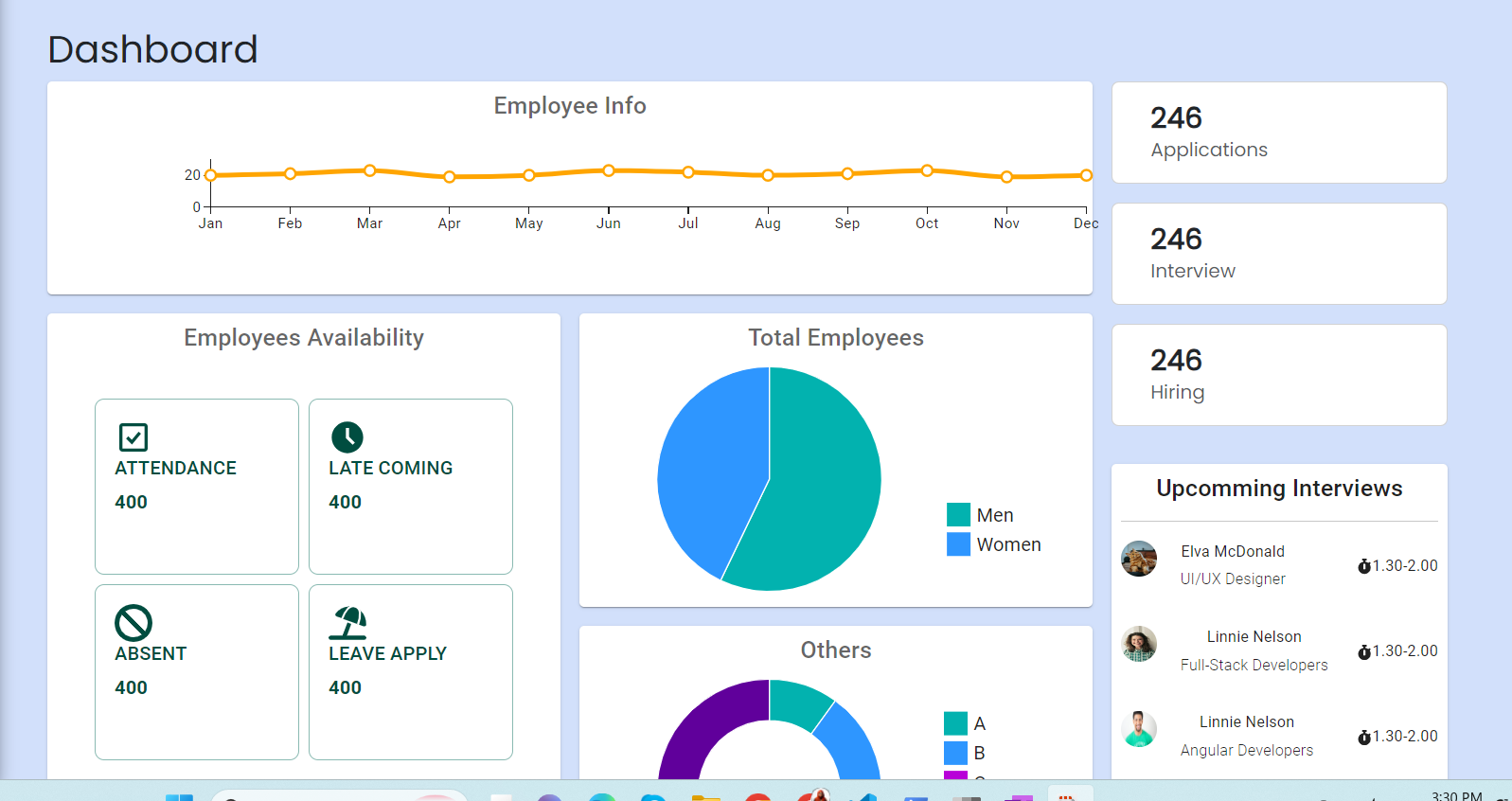This screenshot has width=1512, height=801.
Task: Click the Nov data point on the line chart
Action: click(x=1006, y=177)
